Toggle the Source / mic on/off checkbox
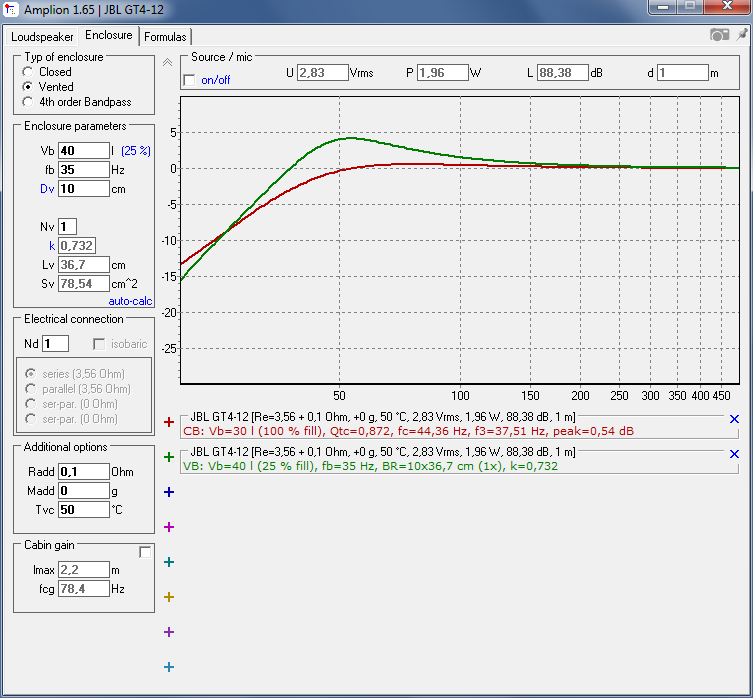This screenshot has width=753, height=698. pyautogui.click(x=190, y=80)
